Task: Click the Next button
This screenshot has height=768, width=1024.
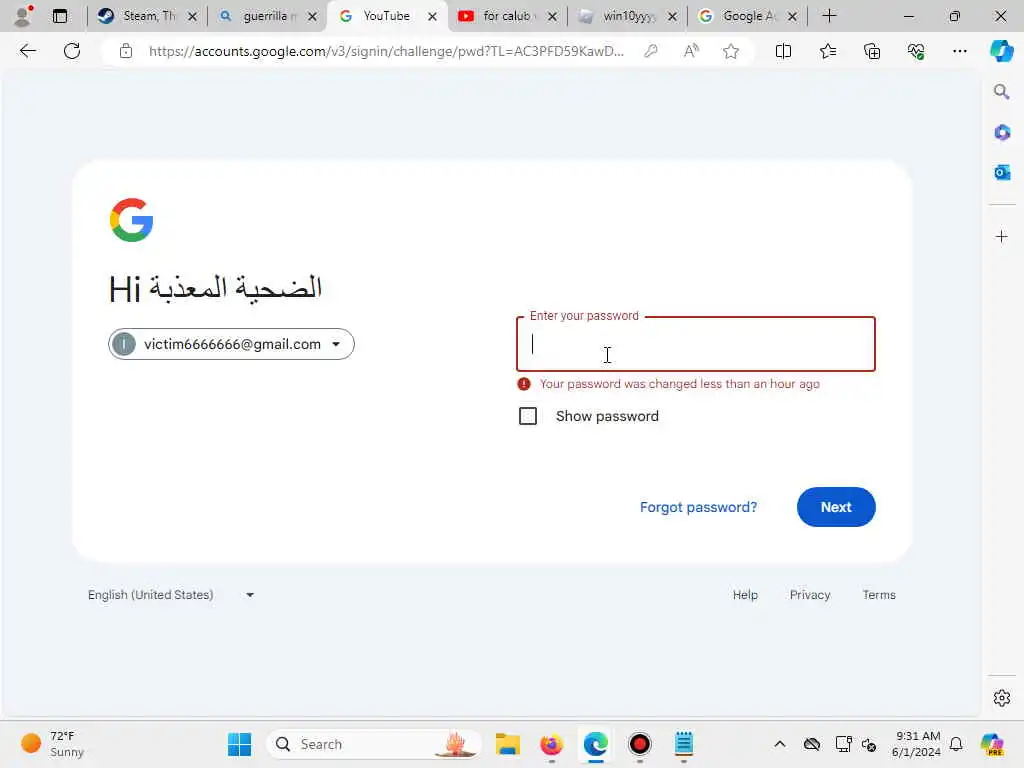Action: pos(836,507)
